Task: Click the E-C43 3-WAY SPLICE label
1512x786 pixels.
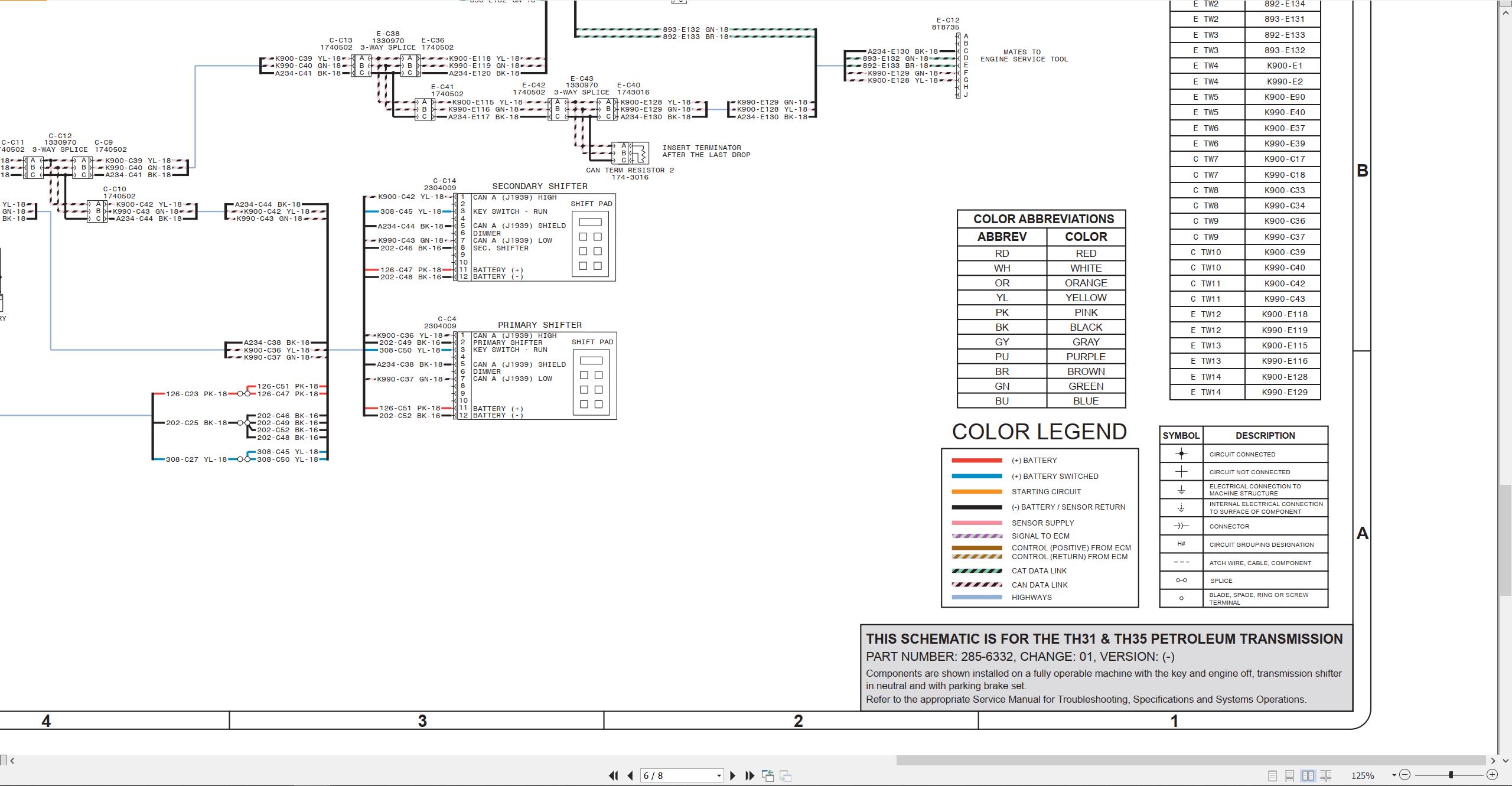Action: [582, 86]
